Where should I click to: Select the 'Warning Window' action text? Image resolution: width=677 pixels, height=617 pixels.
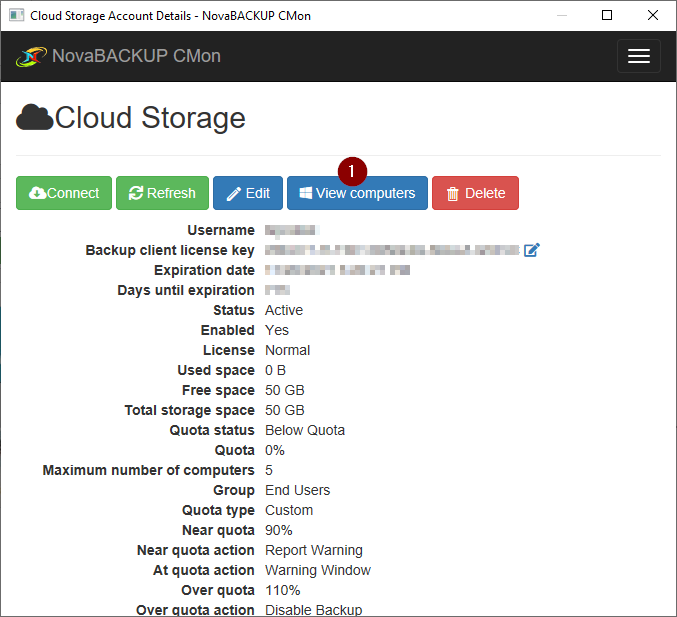point(318,570)
